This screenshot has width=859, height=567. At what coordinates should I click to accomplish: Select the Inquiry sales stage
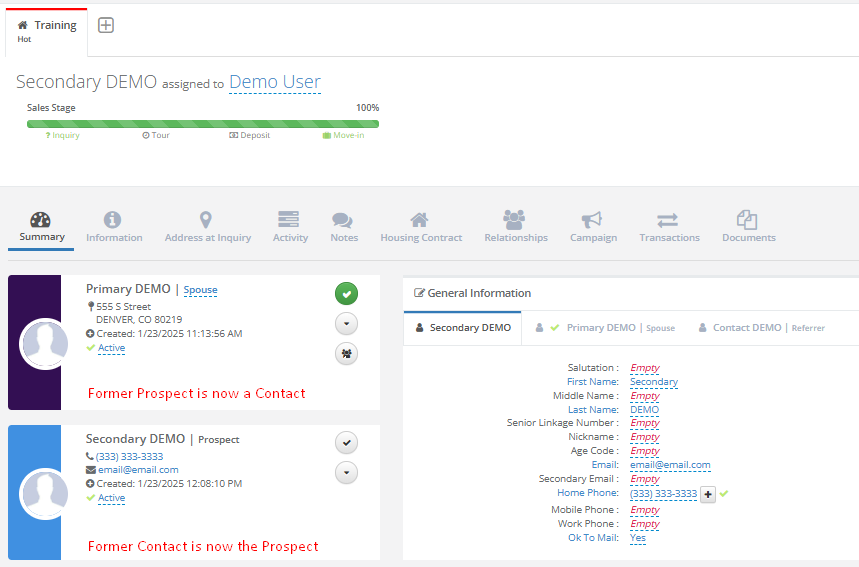click(62, 135)
